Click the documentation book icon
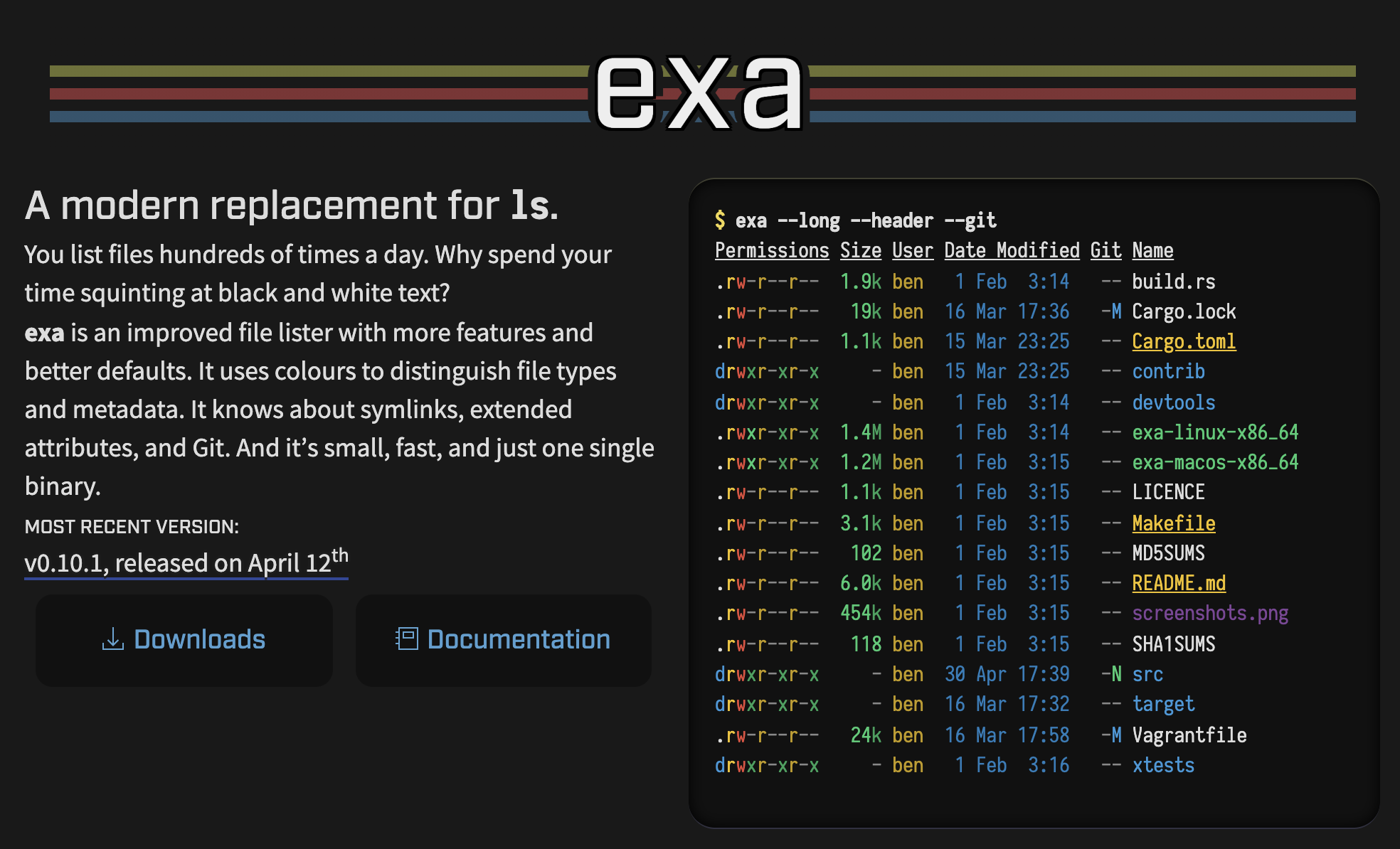The width and height of the screenshot is (1400, 849). (406, 639)
